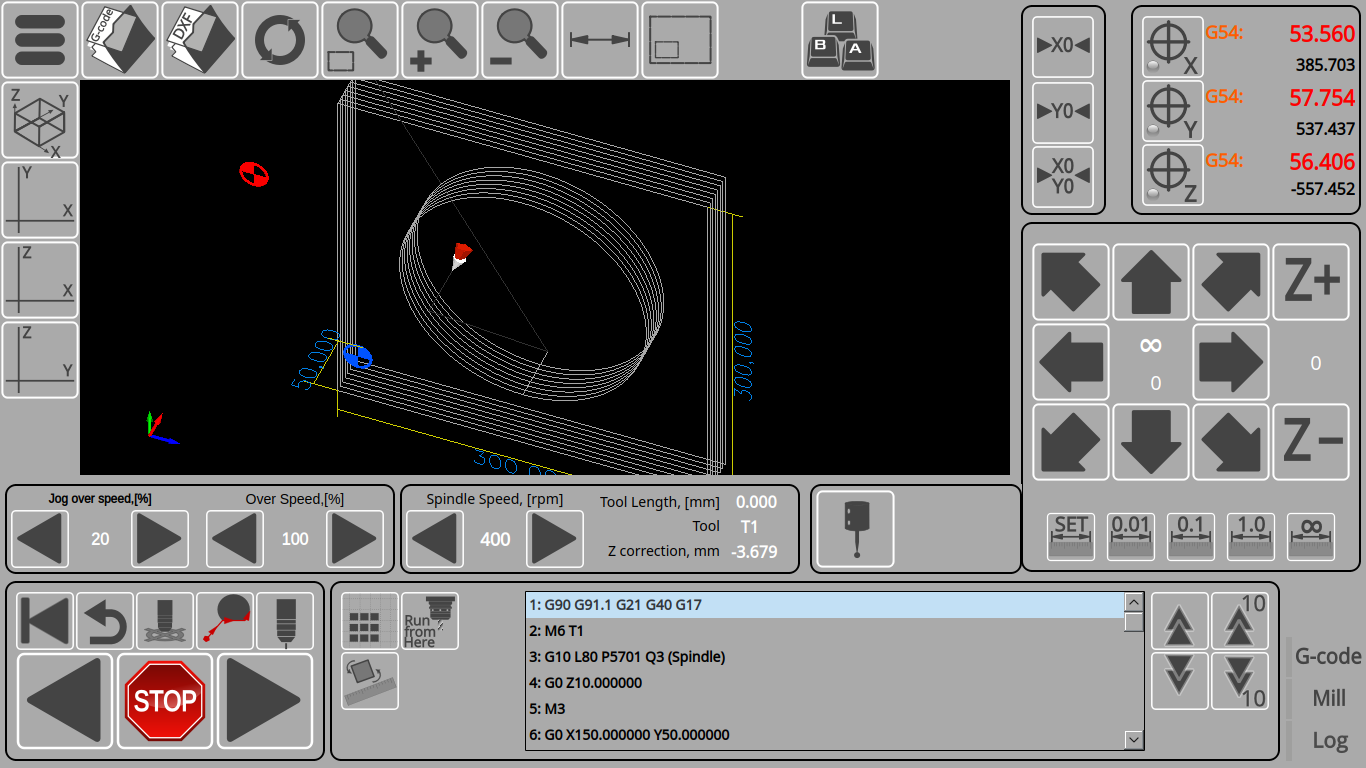Open the on-screen keyboard (L B A keys)
Image resolution: width=1366 pixels, height=768 pixels.
pos(840,40)
